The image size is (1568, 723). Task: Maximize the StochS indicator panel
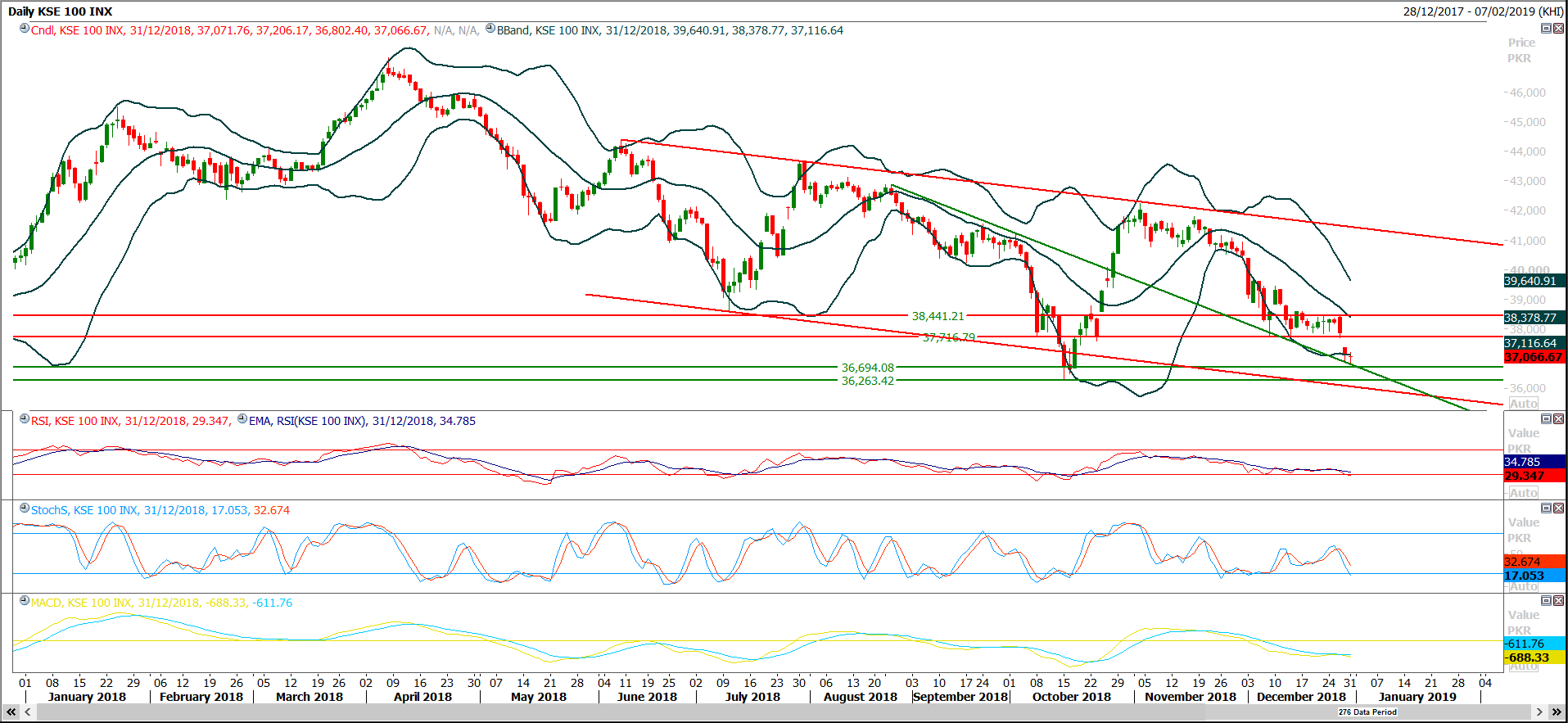[1546, 508]
